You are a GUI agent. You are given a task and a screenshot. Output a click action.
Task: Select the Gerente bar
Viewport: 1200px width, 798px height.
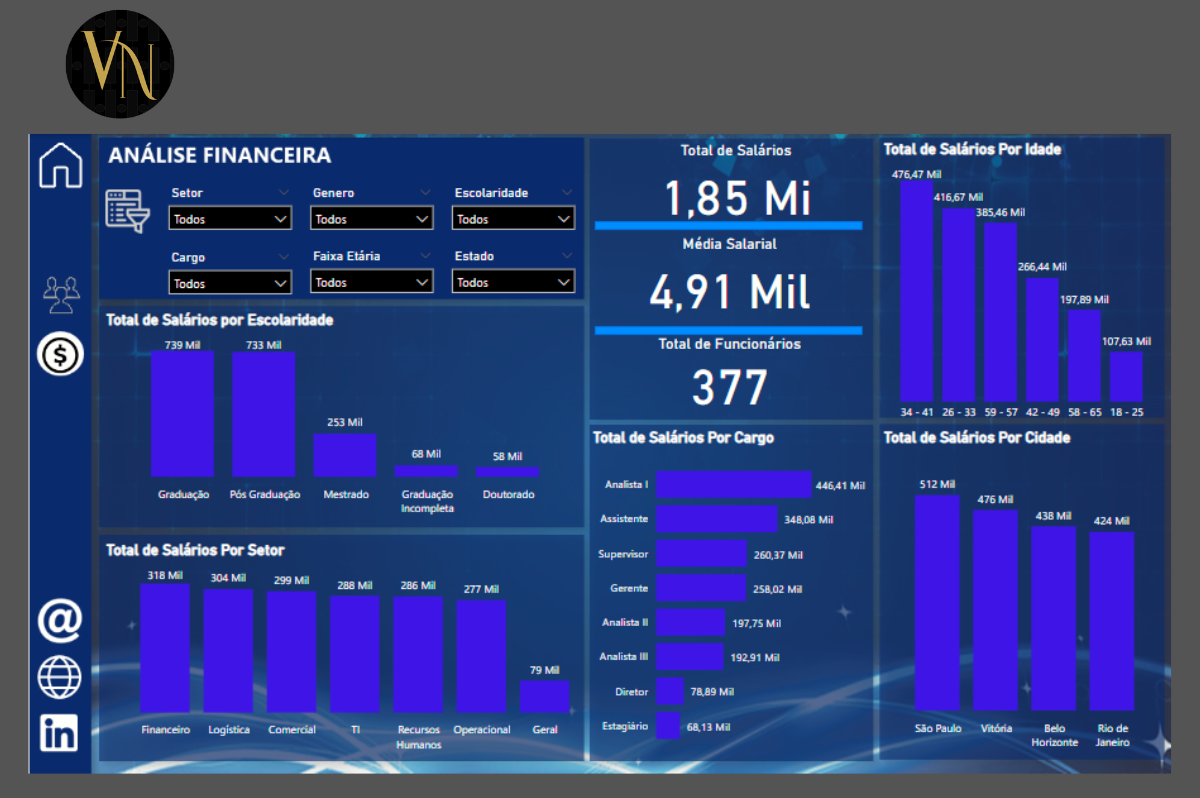(x=702, y=588)
